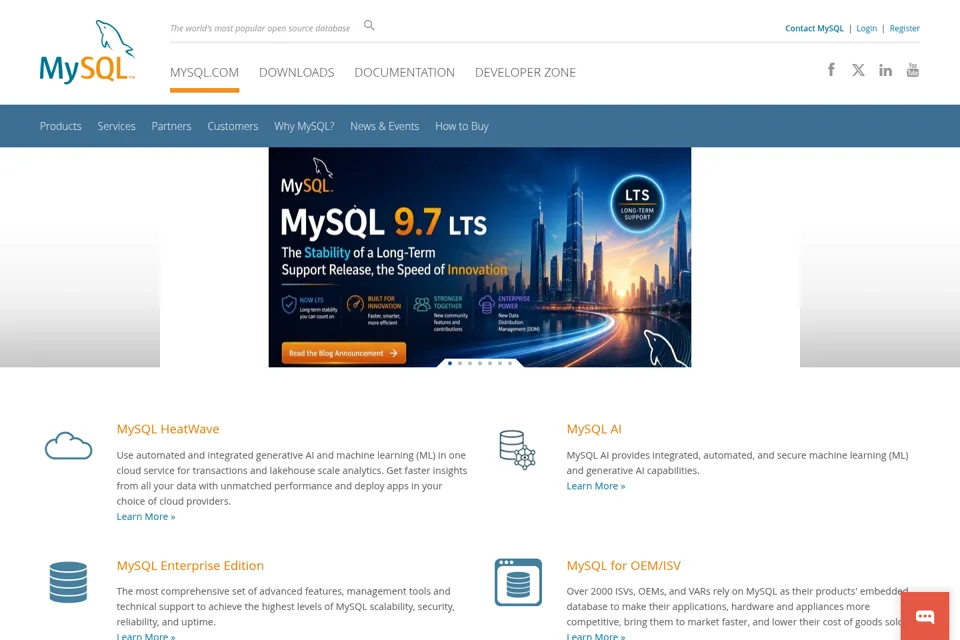Image resolution: width=960 pixels, height=640 pixels.
Task: Select the second carousel dot
Action: pos(460,363)
